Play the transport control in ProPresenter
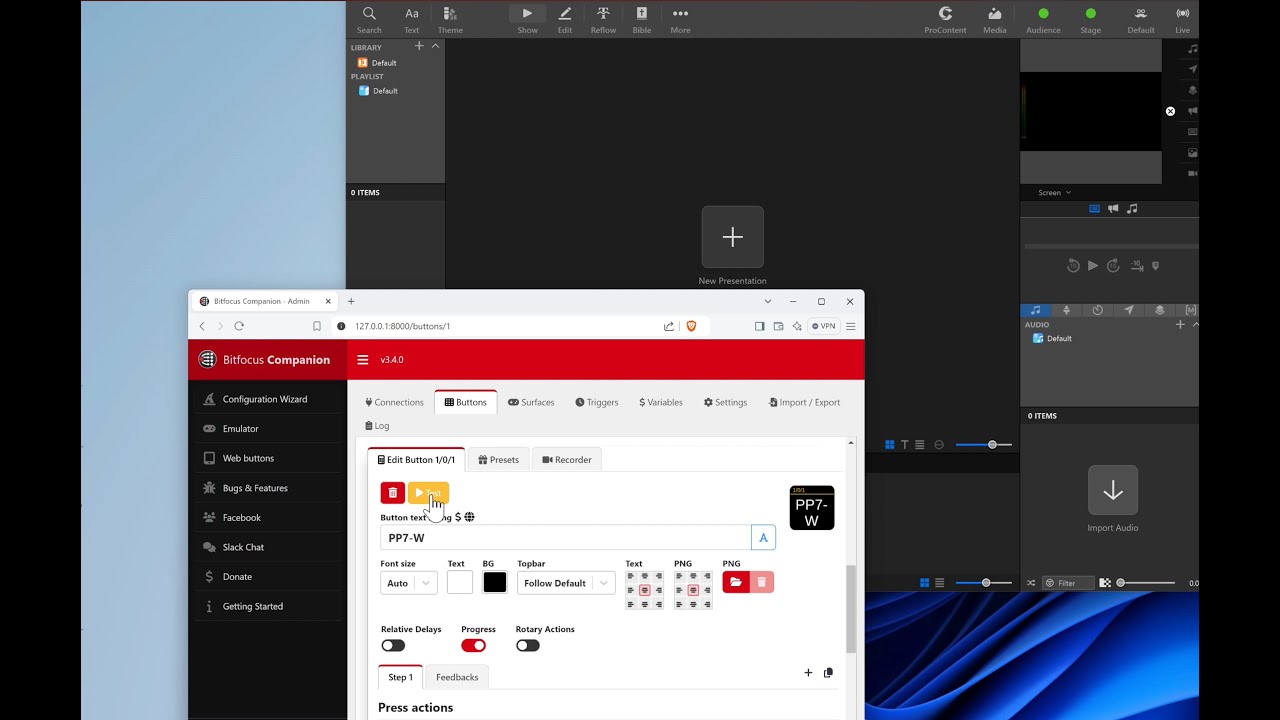The image size is (1280, 720). pyautogui.click(x=1092, y=266)
